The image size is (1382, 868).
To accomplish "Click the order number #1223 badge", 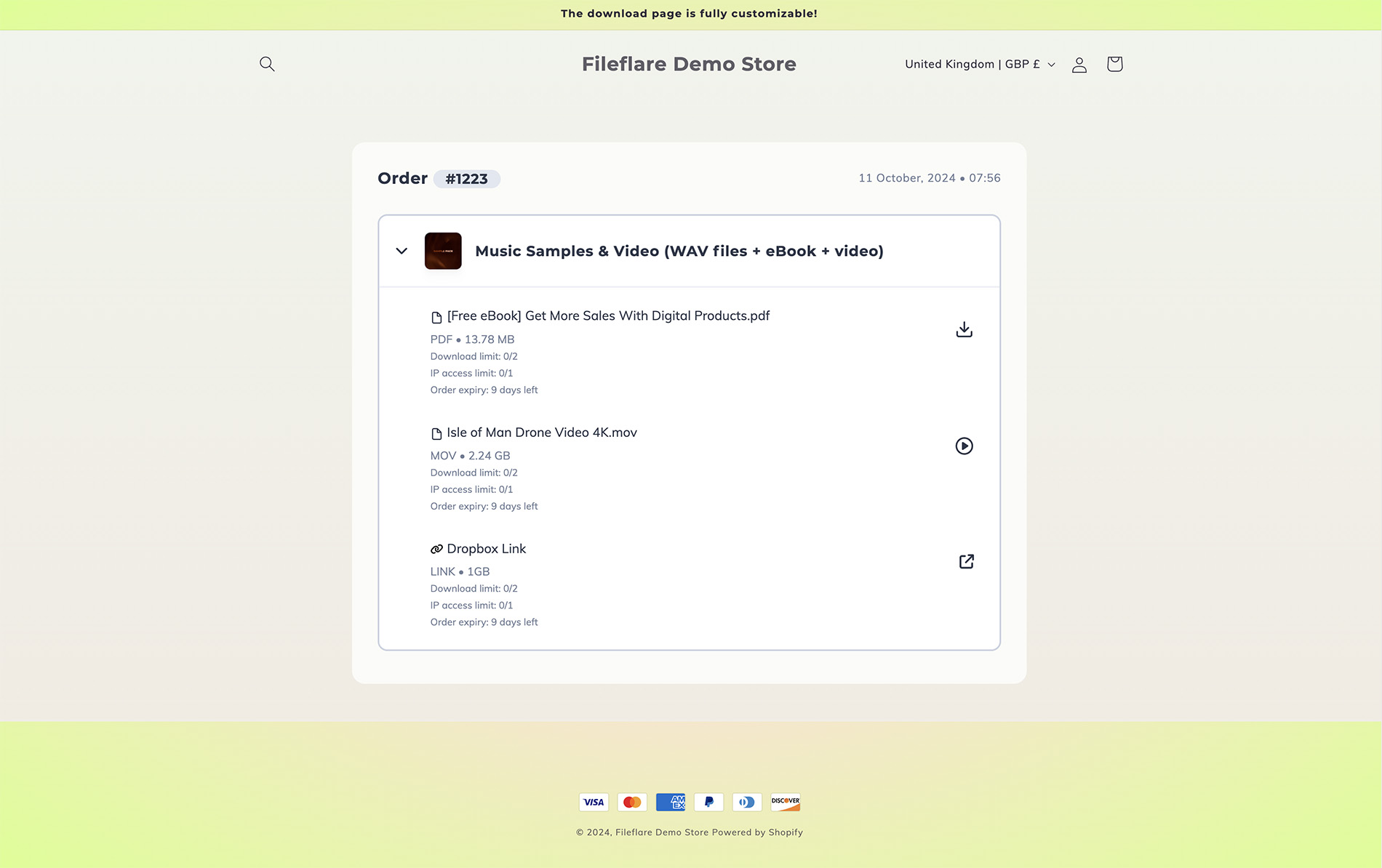I will (x=466, y=179).
